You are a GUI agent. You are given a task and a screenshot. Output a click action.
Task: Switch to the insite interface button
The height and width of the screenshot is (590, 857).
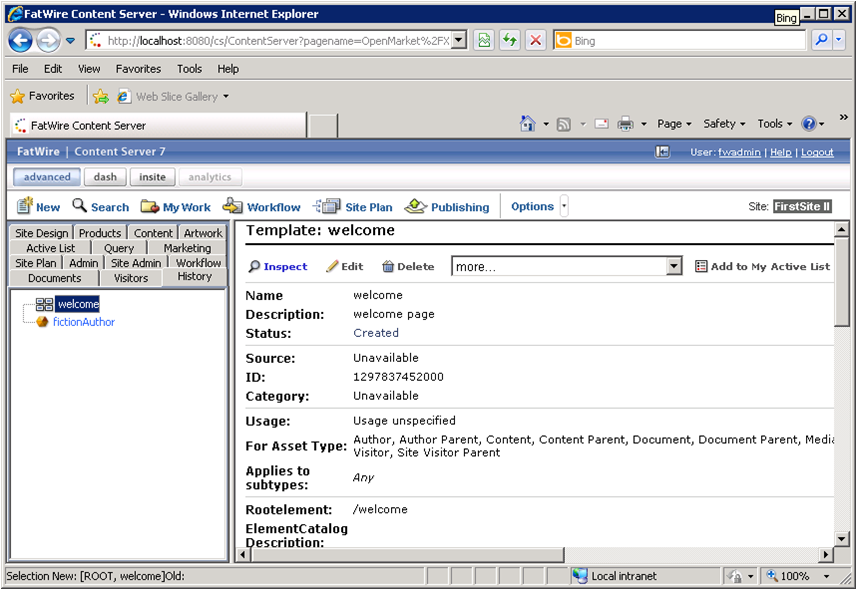152,177
